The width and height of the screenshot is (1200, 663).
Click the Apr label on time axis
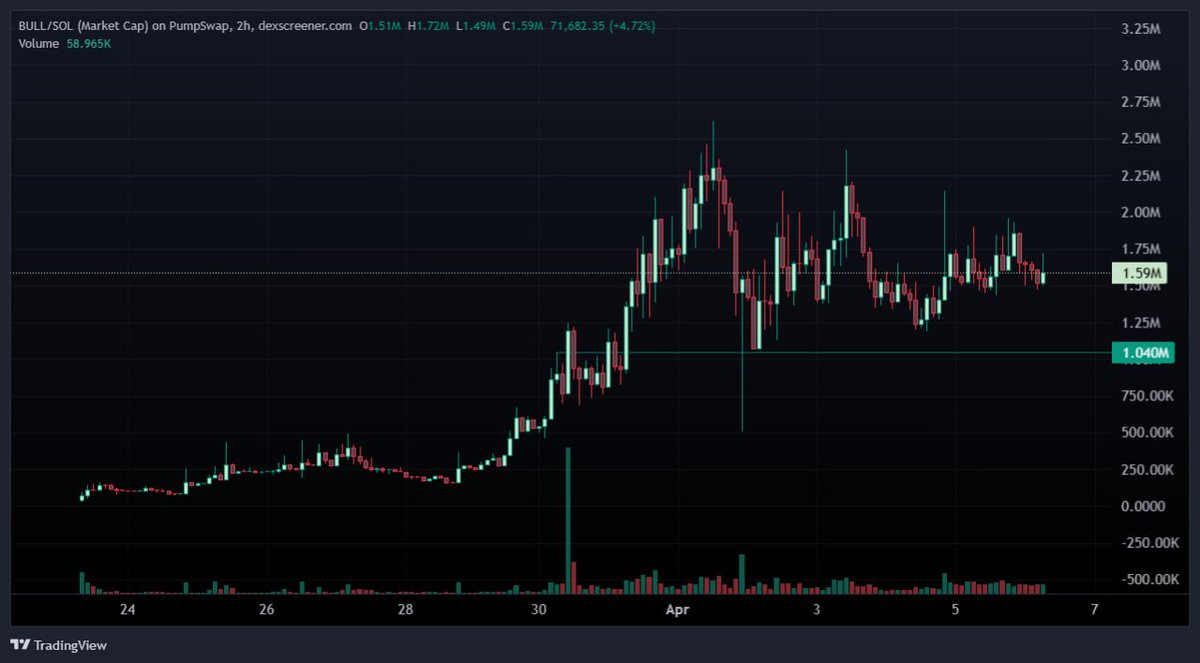click(676, 609)
